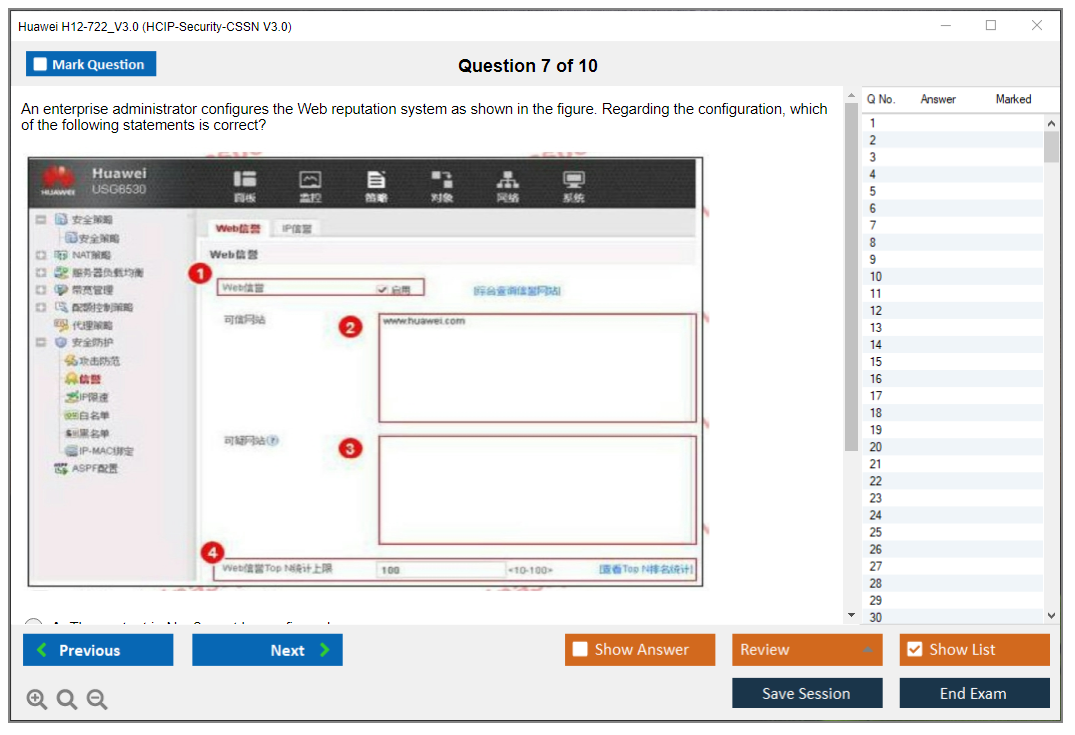The image size is (1075, 735).
Task: Check the Mark Question checkbox
Action: point(40,65)
